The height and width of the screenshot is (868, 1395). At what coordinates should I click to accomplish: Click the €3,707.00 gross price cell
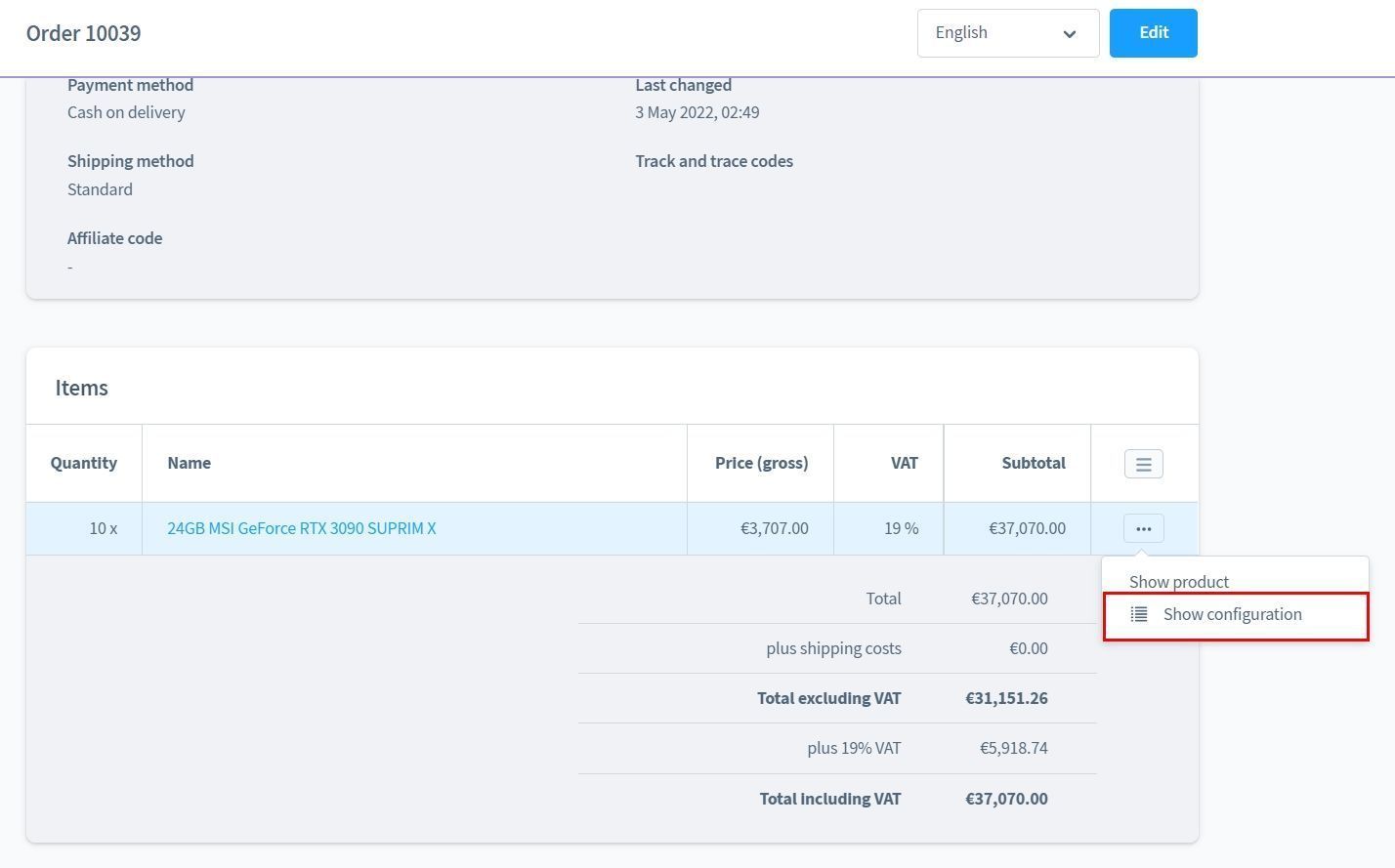click(x=774, y=528)
